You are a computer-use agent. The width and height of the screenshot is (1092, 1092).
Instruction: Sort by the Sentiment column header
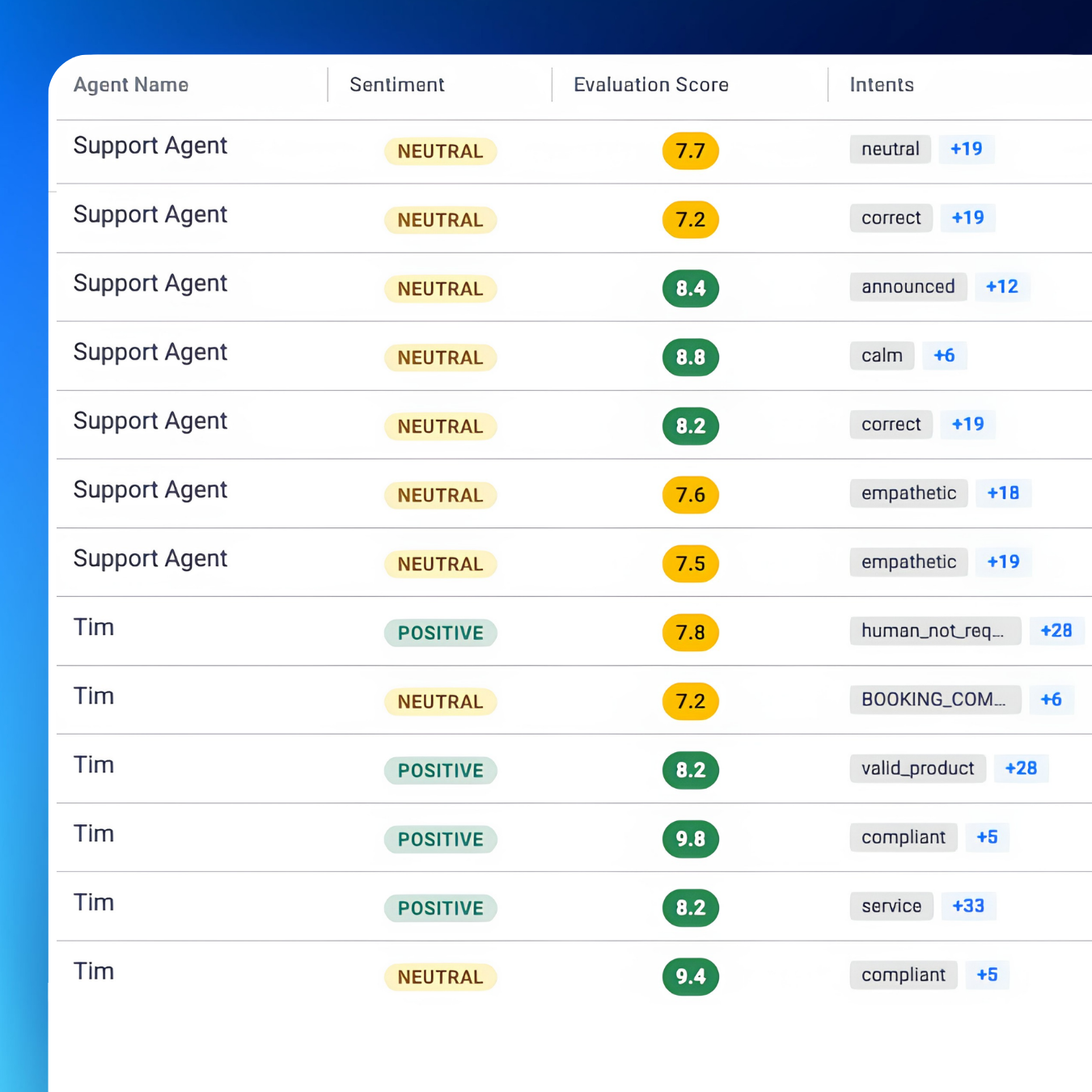[397, 85]
